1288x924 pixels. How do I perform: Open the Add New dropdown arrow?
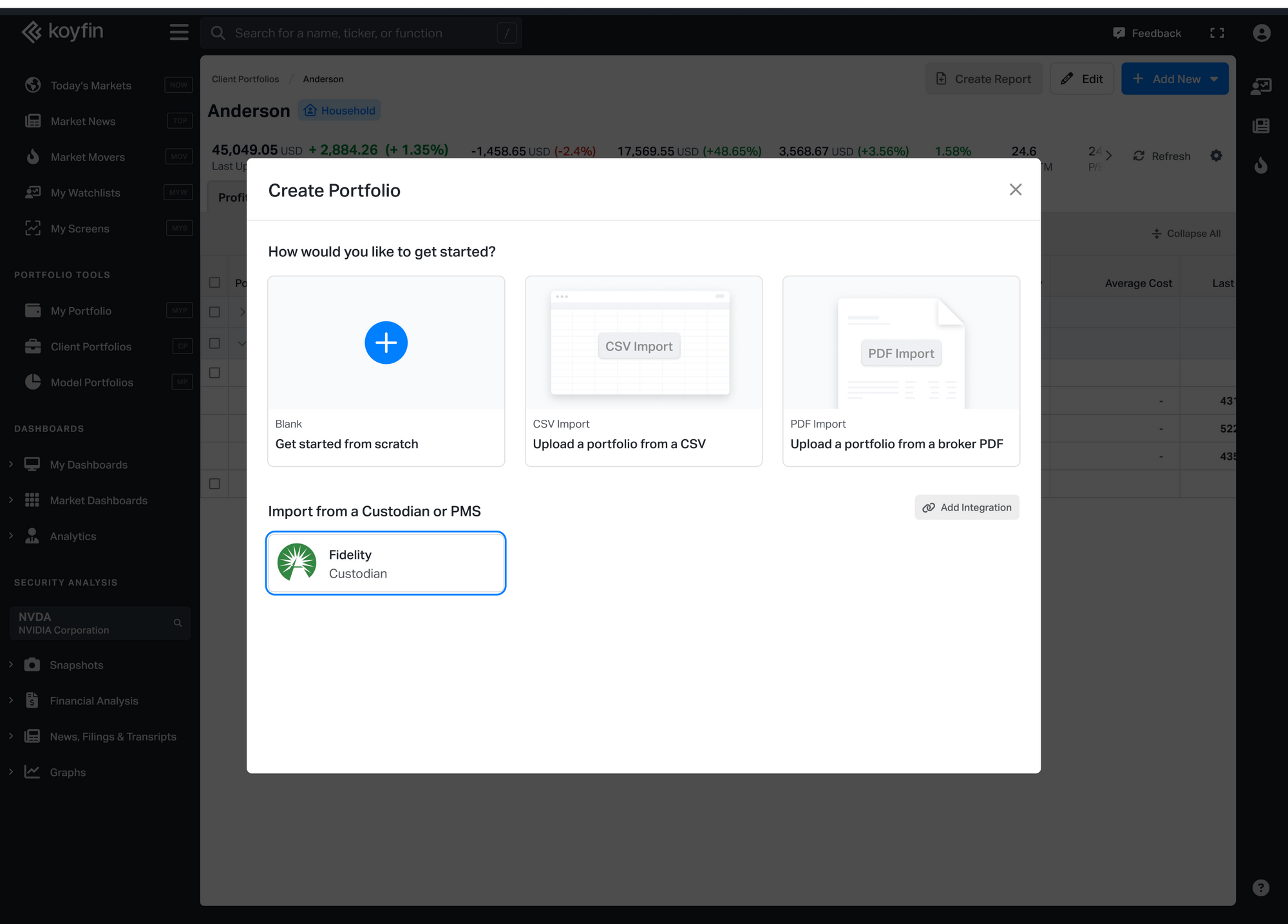[1214, 79]
